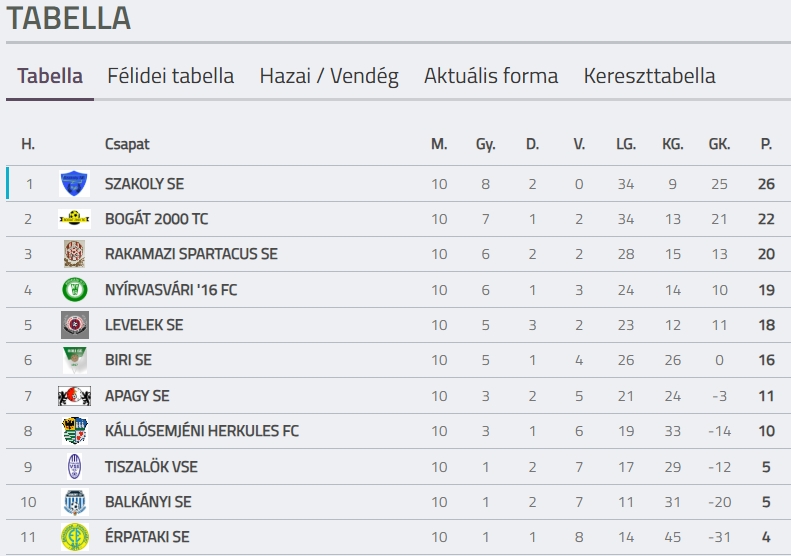This screenshot has height=556, width=791.
Task: Click the Csapat column header
Action: [x=127, y=144]
